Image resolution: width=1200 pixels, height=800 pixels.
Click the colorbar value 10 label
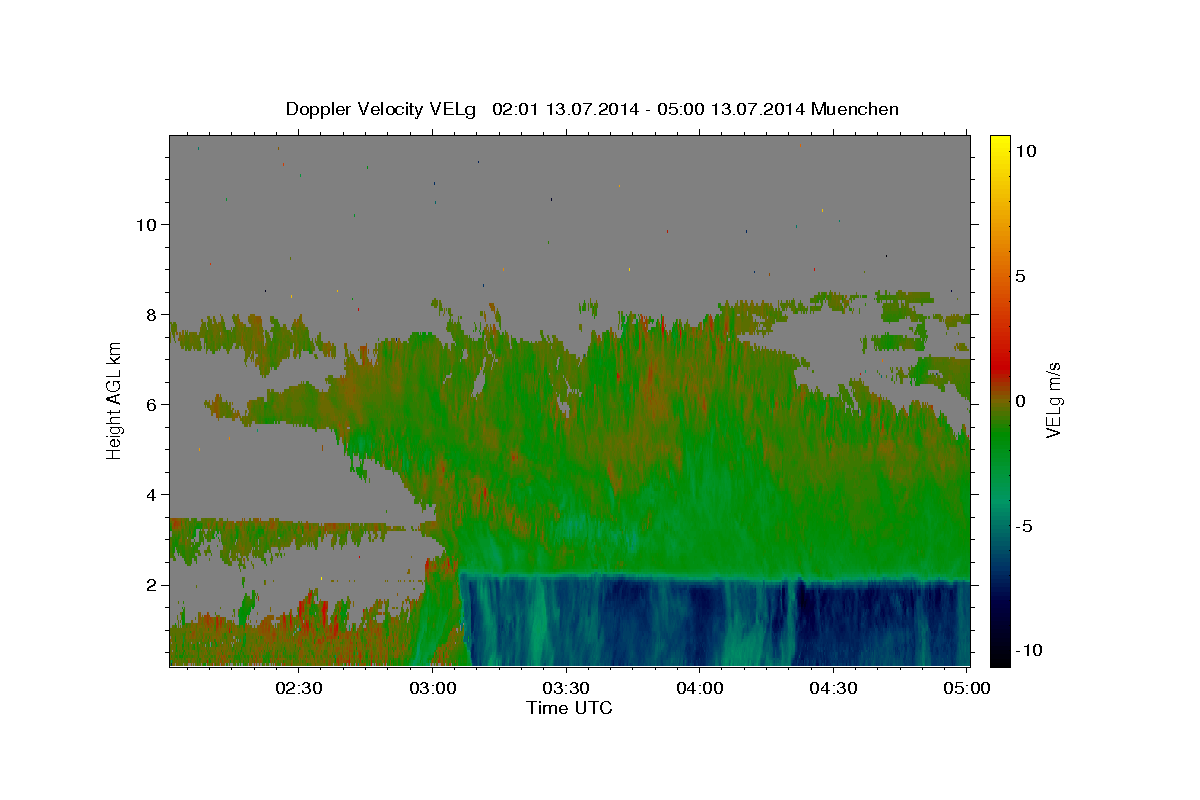click(1025, 151)
